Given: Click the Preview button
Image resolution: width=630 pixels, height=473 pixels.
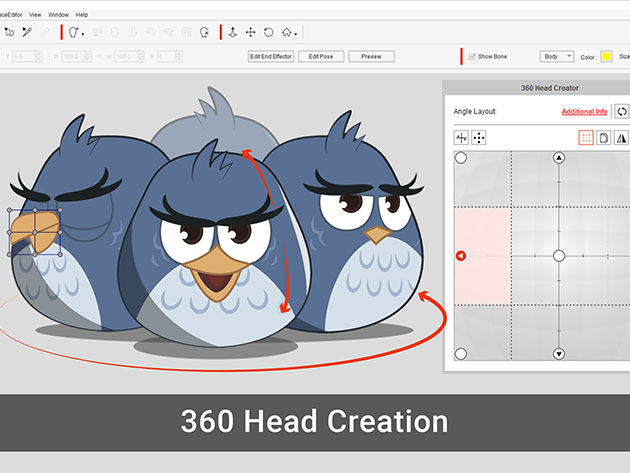Looking at the screenshot, I should [x=371, y=56].
